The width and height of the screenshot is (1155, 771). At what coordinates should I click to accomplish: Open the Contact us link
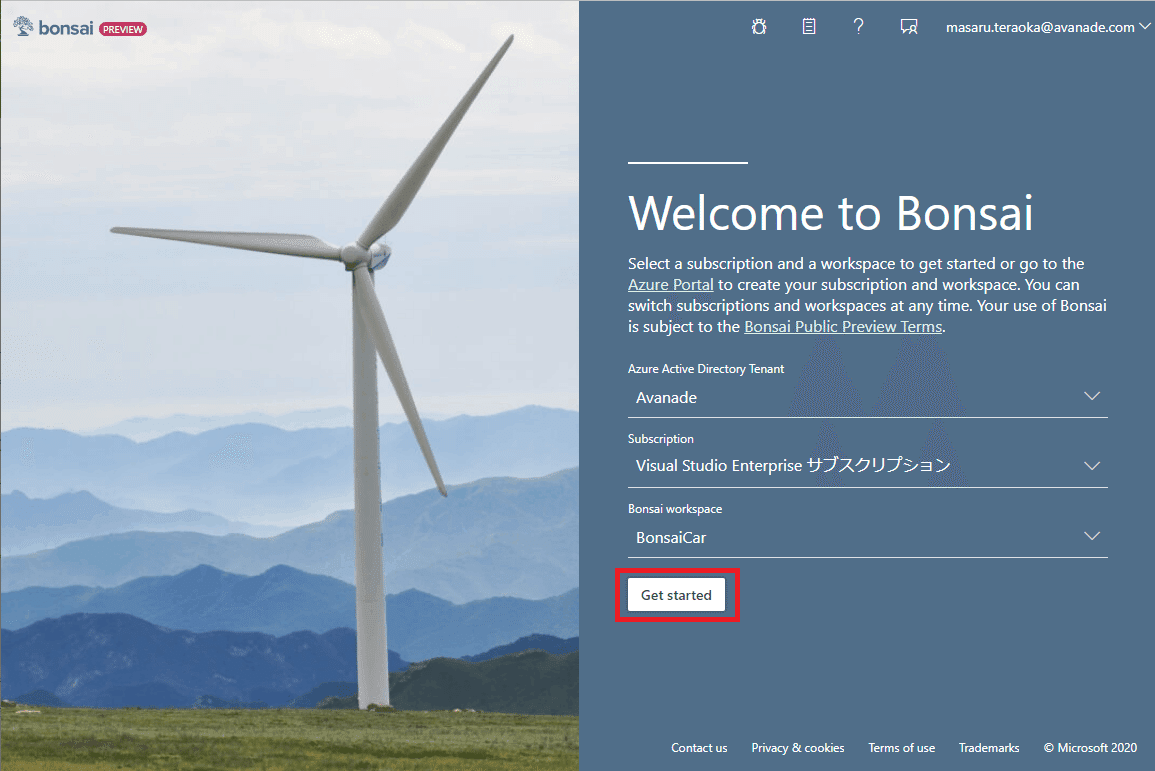(x=699, y=748)
